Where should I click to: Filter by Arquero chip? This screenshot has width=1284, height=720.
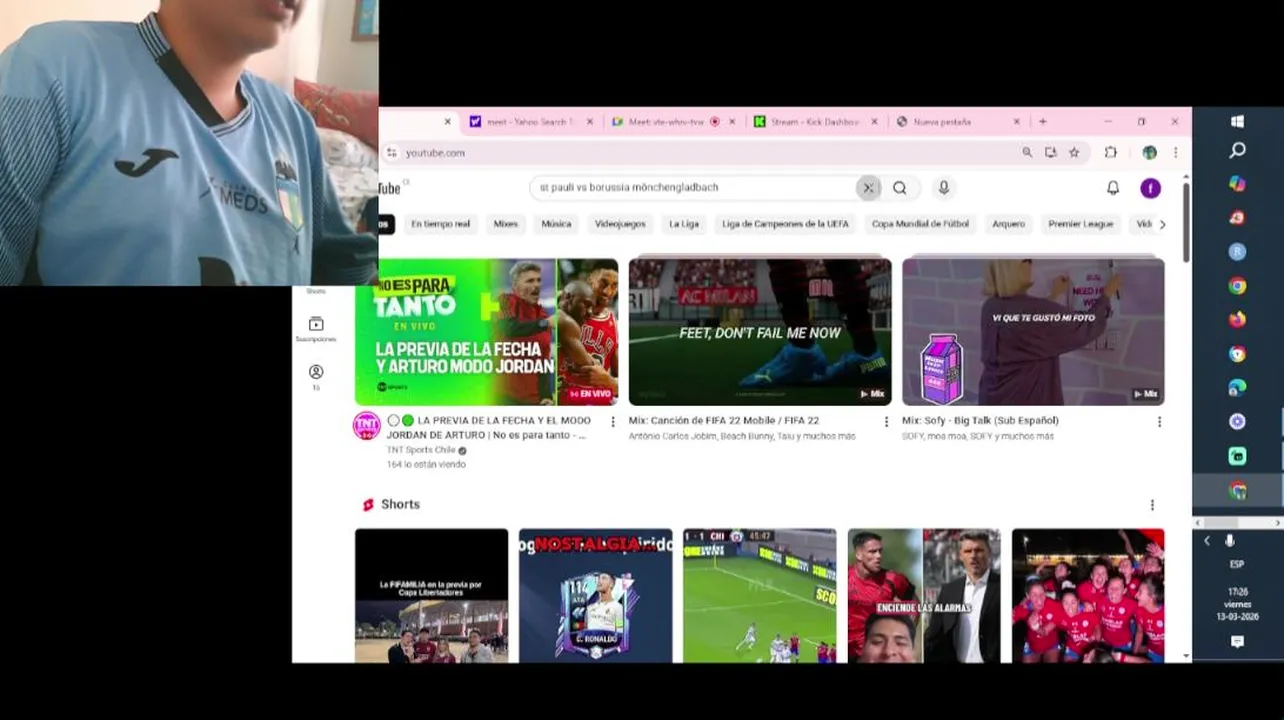(x=1008, y=224)
